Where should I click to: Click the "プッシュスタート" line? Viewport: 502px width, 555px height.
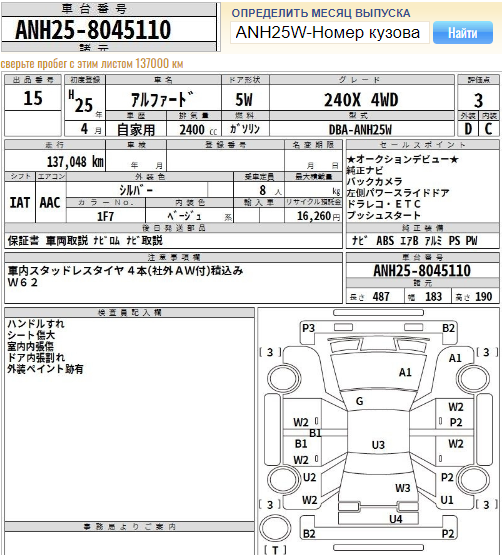384,215
